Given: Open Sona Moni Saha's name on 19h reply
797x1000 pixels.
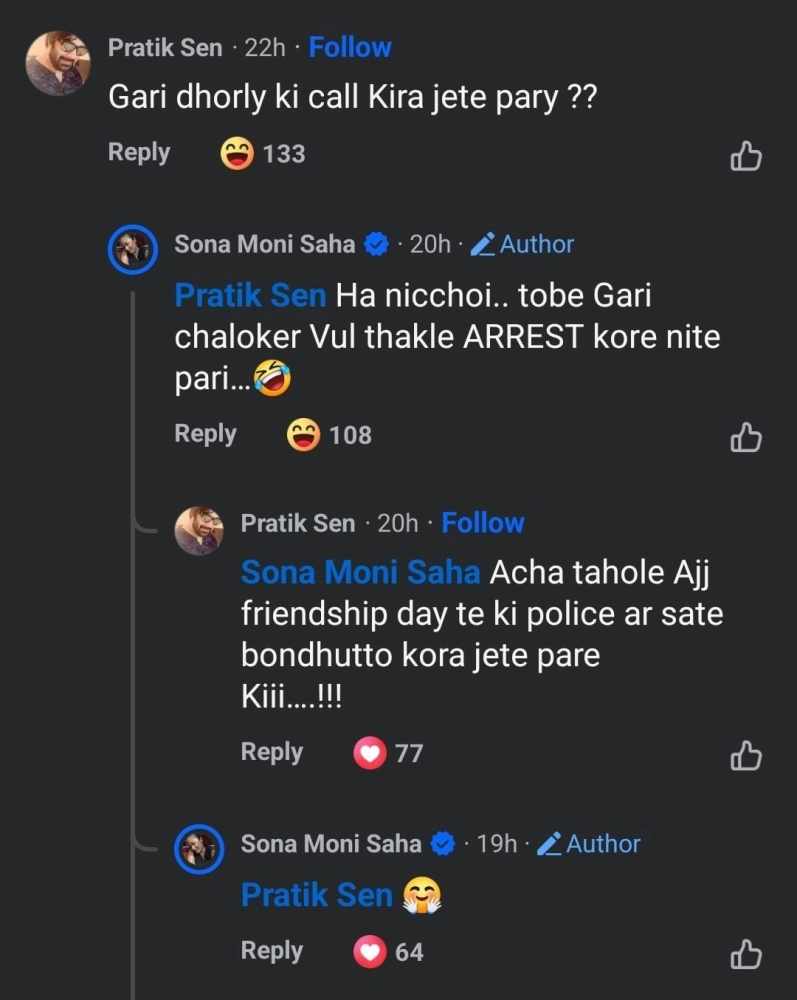Looking at the screenshot, I should (331, 844).
